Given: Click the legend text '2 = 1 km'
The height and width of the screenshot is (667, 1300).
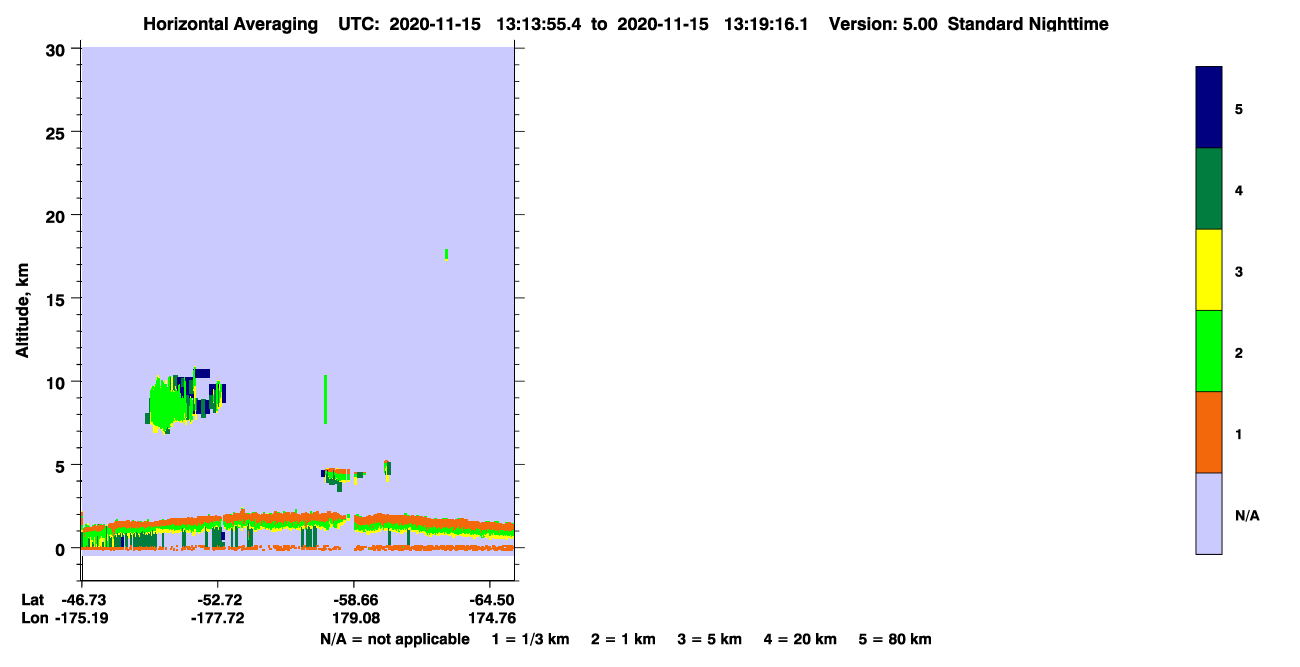Looking at the screenshot, I should point(623,639).
